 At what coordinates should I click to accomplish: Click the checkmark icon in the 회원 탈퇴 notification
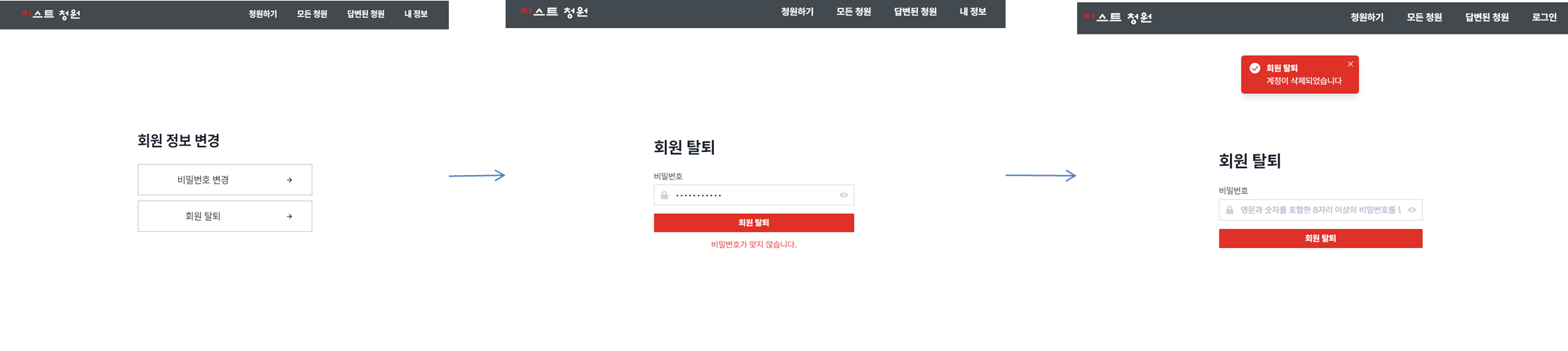click(x=1255, y=68)
